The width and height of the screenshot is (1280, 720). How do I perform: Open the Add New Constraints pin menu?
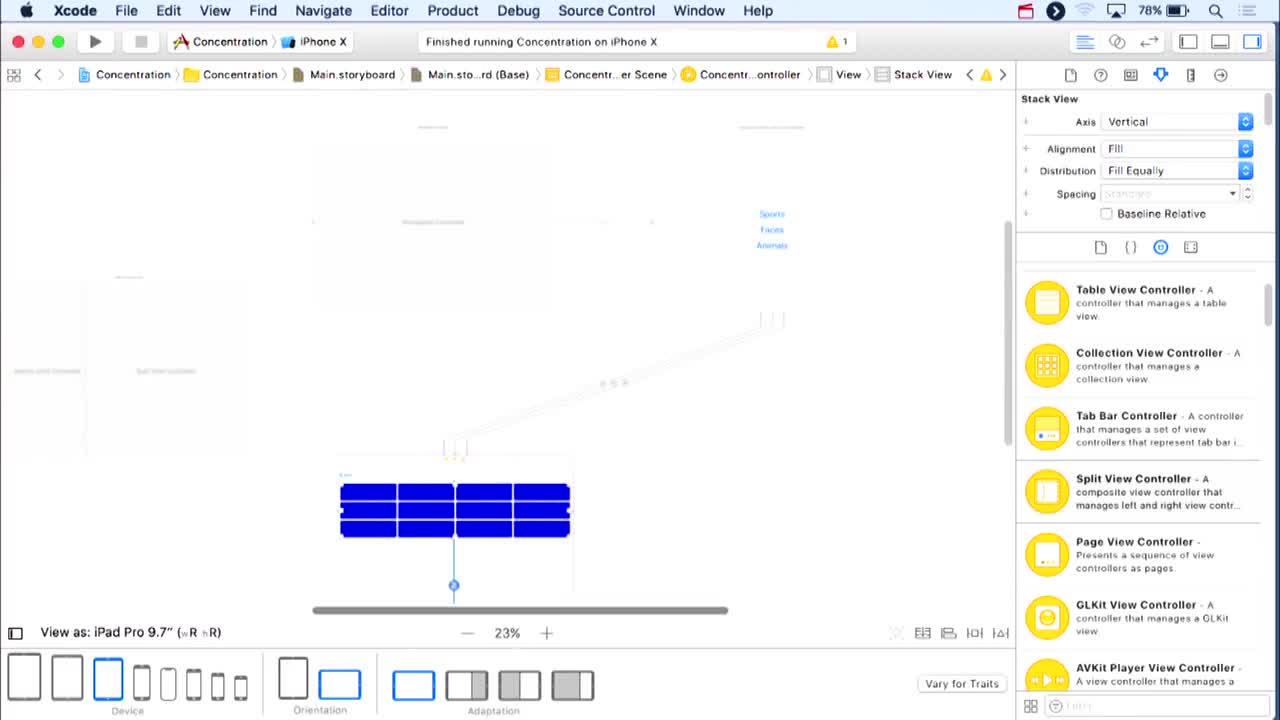click(x=975, y=633)
